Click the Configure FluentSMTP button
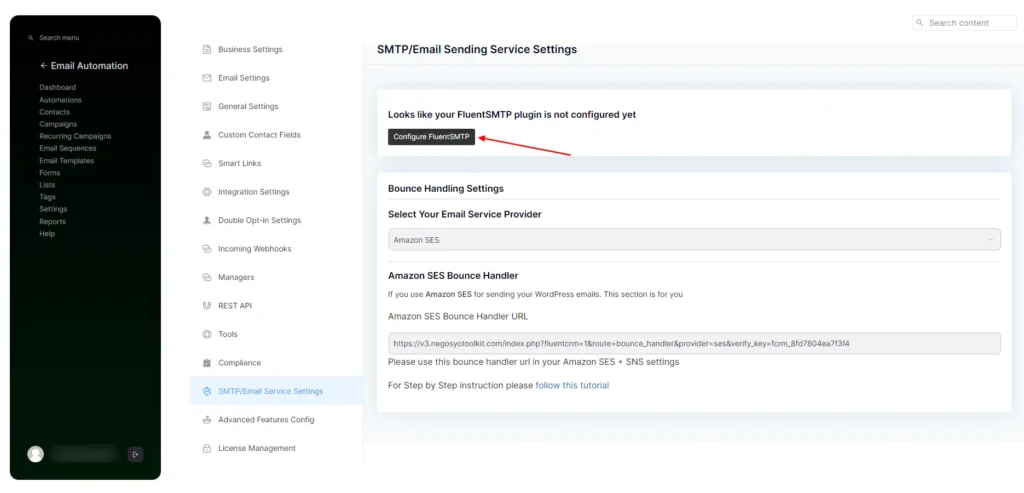This screenshot has width=1024, height=493. (431, 137)
